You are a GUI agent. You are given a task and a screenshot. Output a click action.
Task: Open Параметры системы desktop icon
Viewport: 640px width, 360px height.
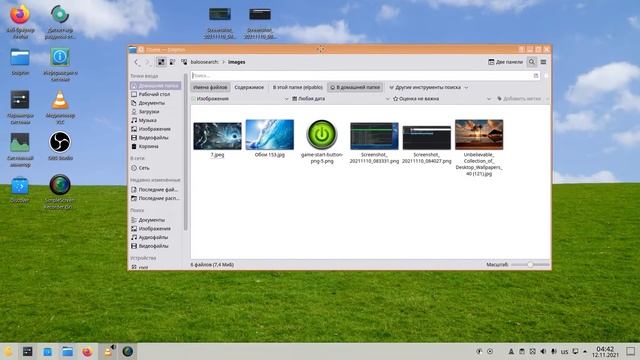tap(20, 107)
